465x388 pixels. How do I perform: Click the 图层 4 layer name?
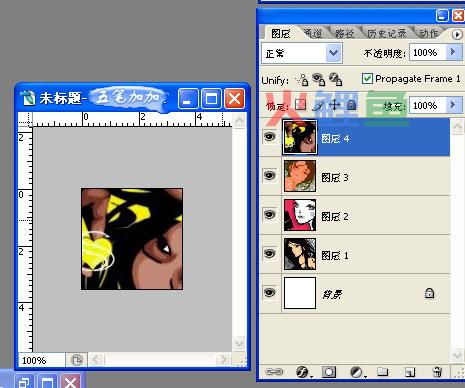pos(335,139)
